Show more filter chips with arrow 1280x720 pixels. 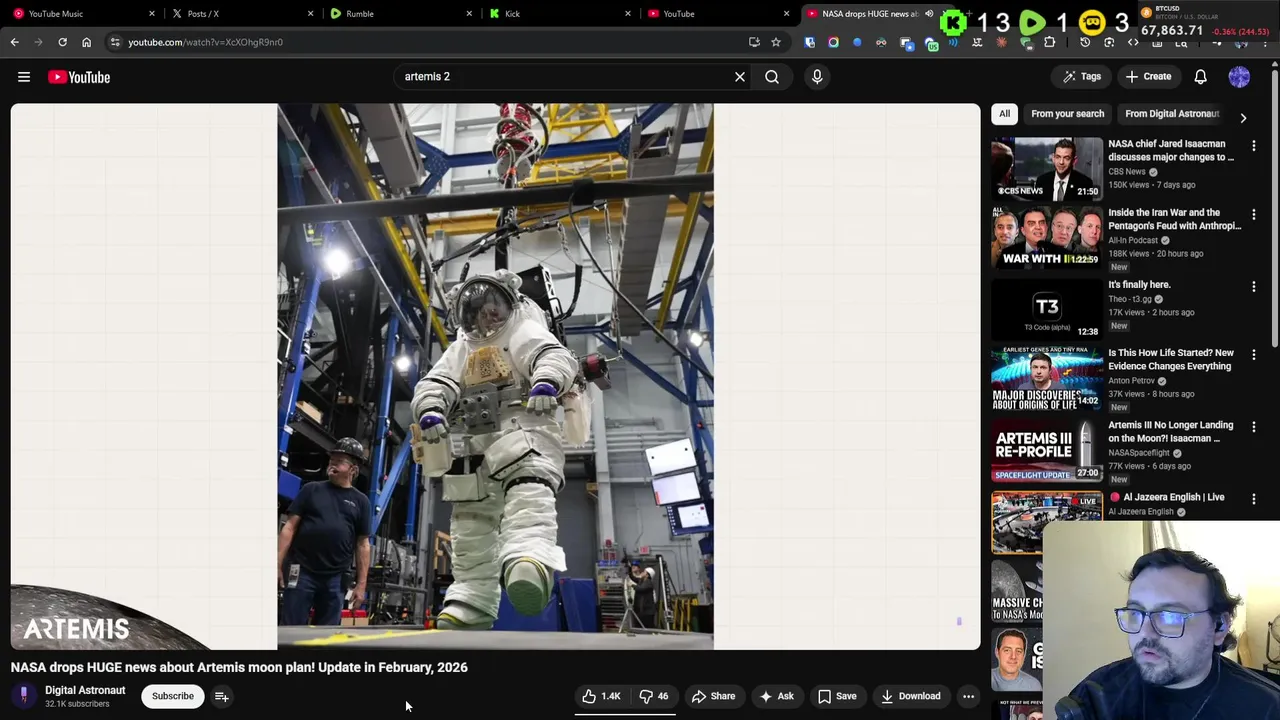[x=1243, y=117]
